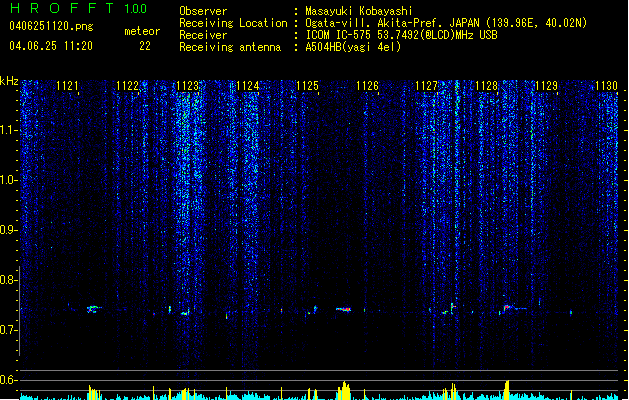
Task: Click the meteor echo trail after 1128
Action: click(514, 308)
